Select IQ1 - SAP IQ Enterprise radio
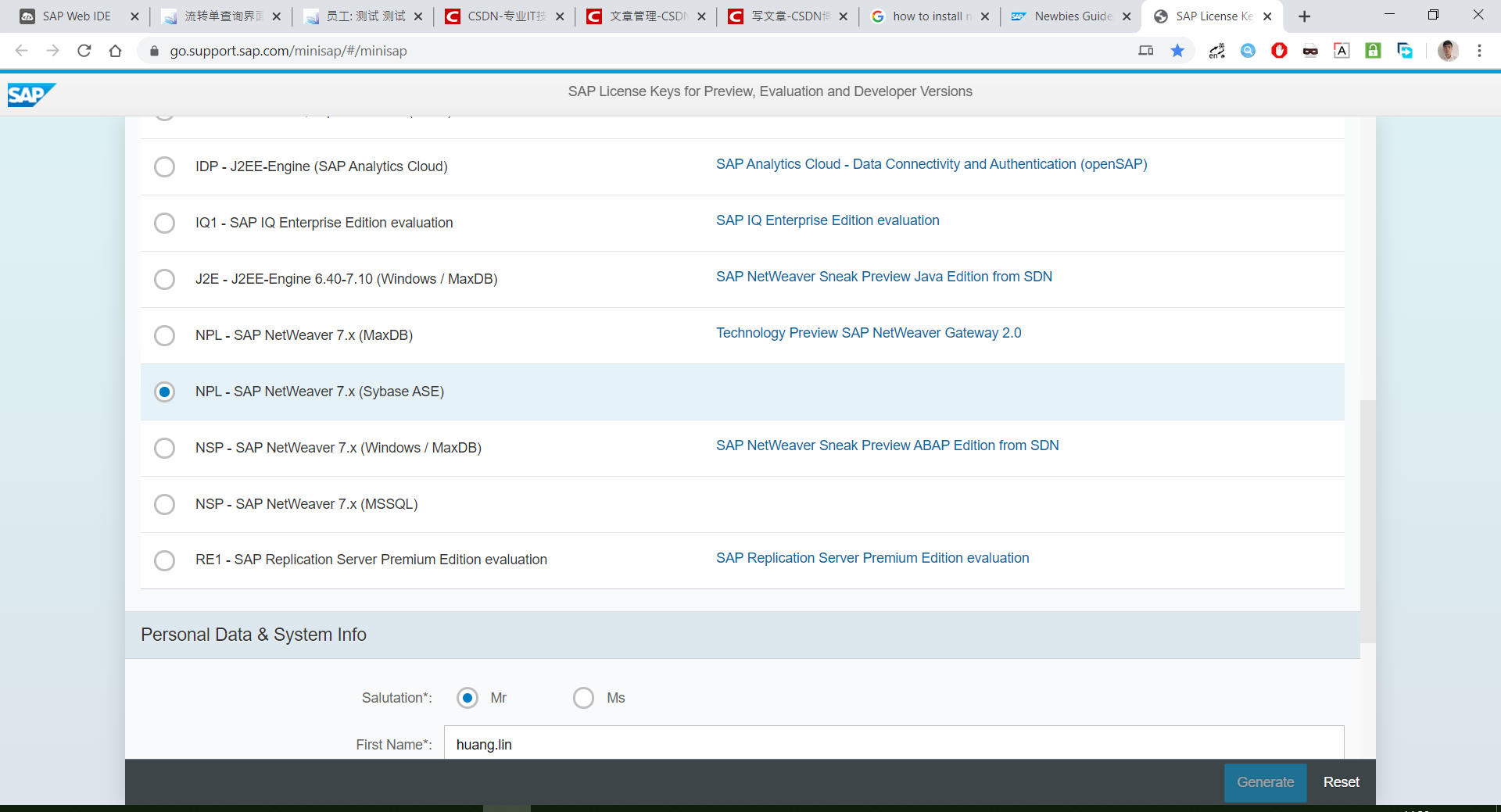This screenshot has width=1501, height=812. [x=164, y=223]
